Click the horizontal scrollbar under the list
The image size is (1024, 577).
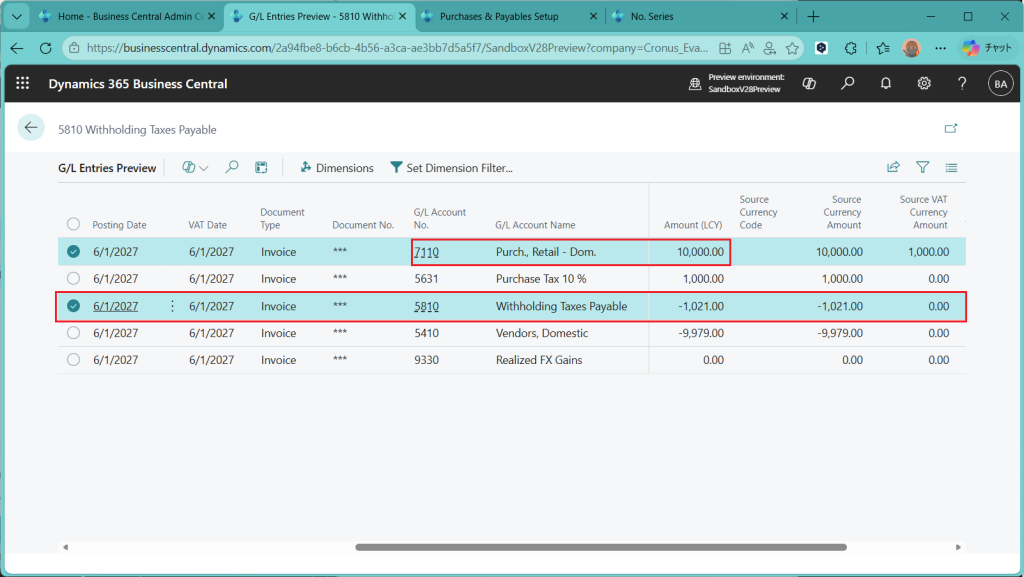600,547
